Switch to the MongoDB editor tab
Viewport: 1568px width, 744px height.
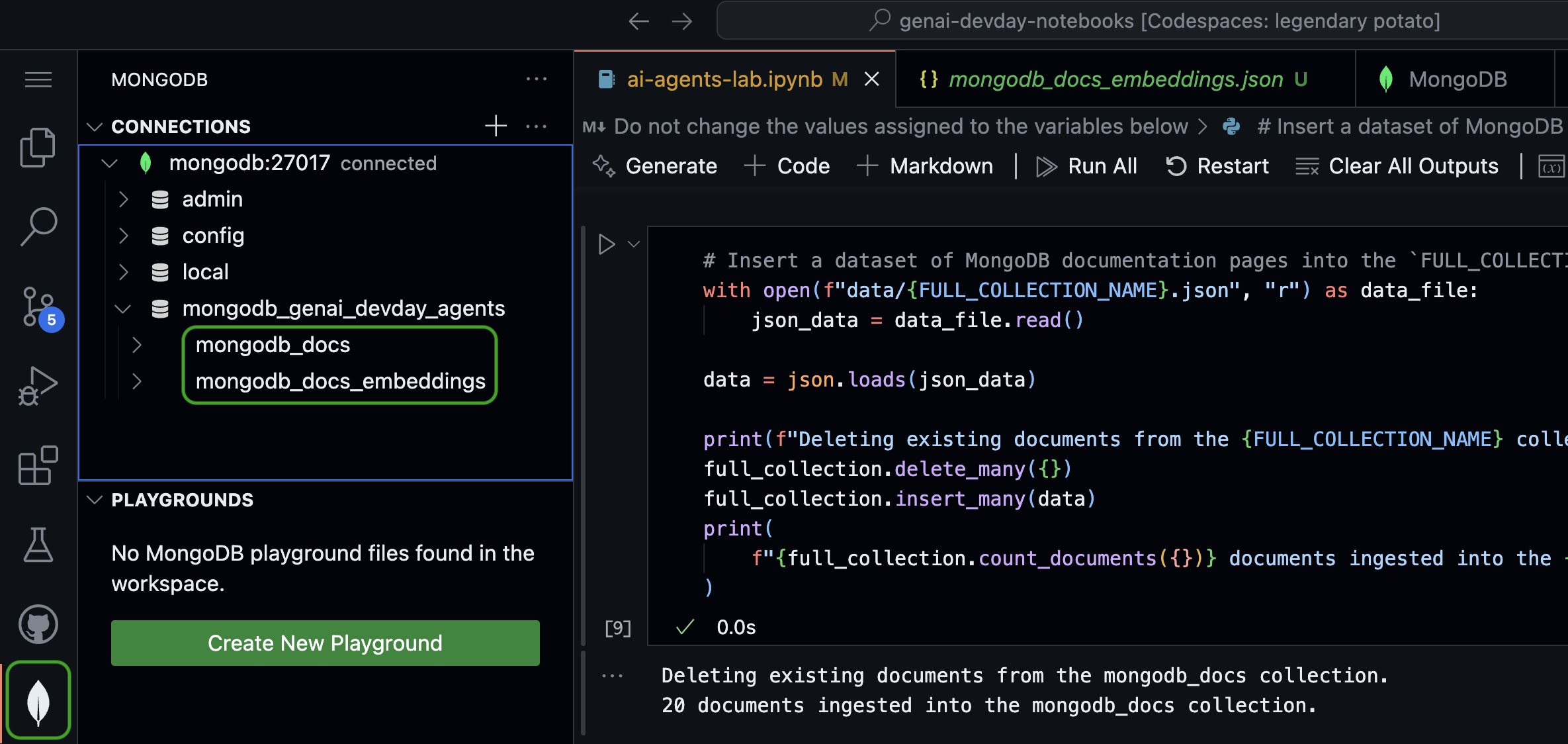pos(1455,79)
